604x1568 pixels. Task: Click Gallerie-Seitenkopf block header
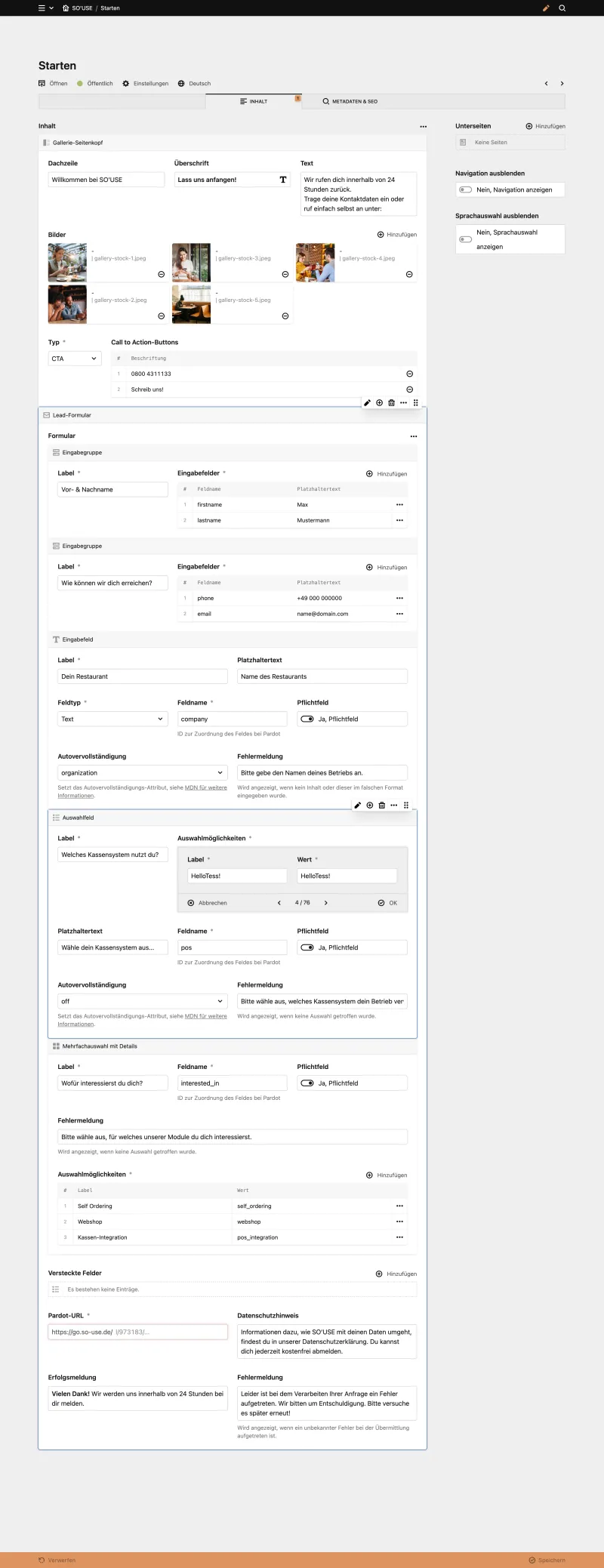[233, 143]
